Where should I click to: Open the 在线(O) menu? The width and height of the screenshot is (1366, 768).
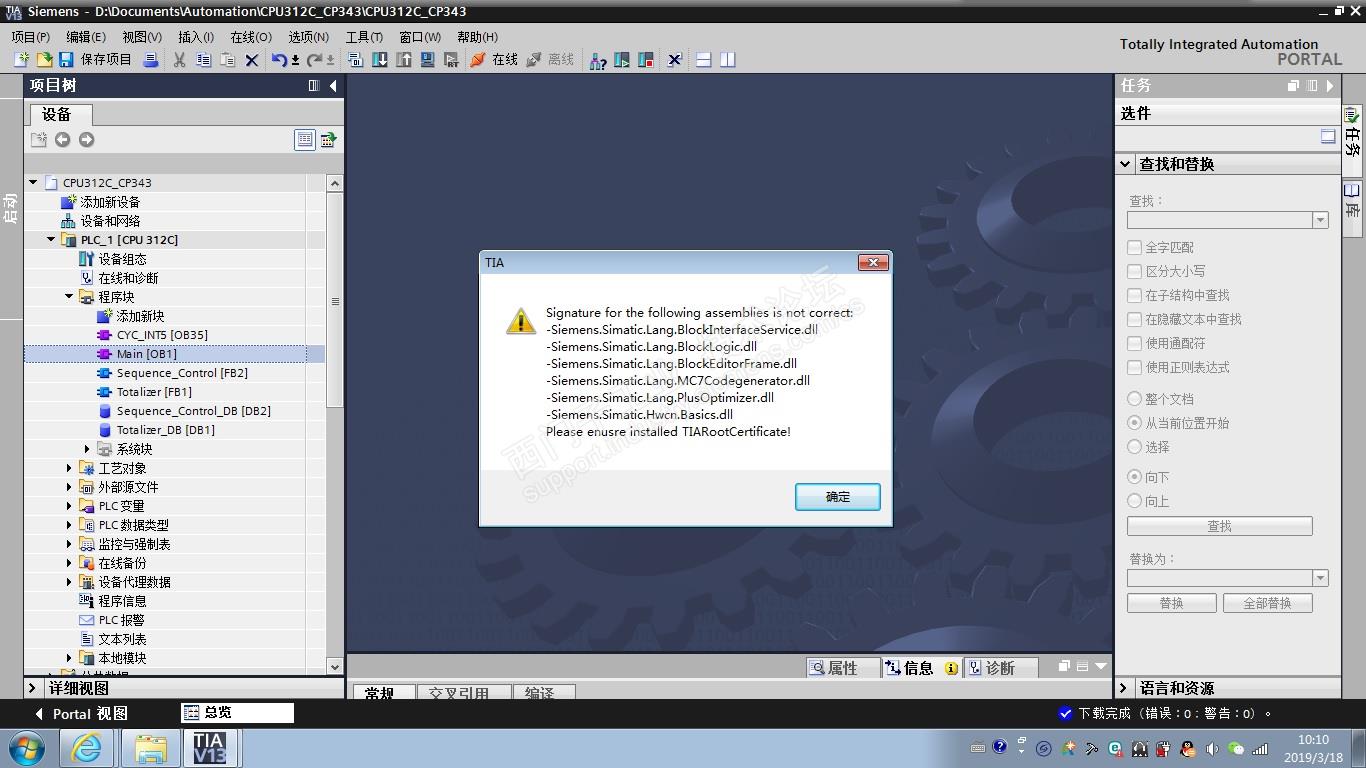point(251,37)
